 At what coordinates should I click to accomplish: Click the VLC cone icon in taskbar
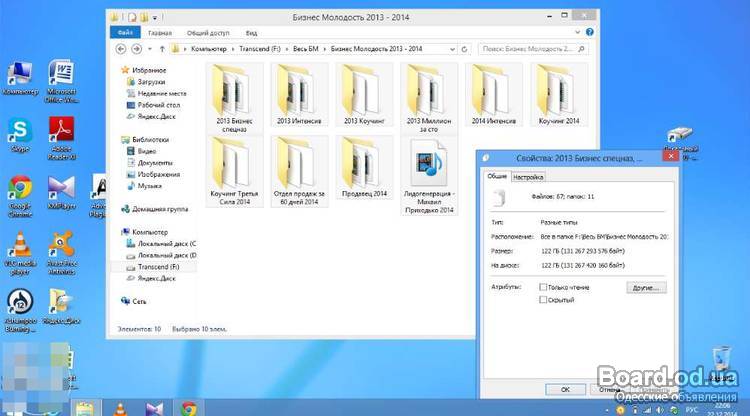click(120, 407)
